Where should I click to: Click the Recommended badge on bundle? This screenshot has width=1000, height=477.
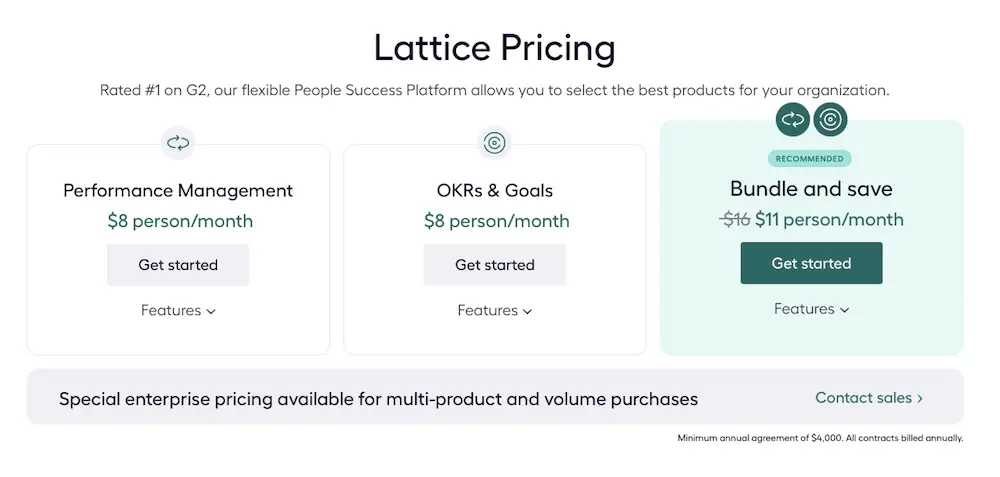point(810,158)
